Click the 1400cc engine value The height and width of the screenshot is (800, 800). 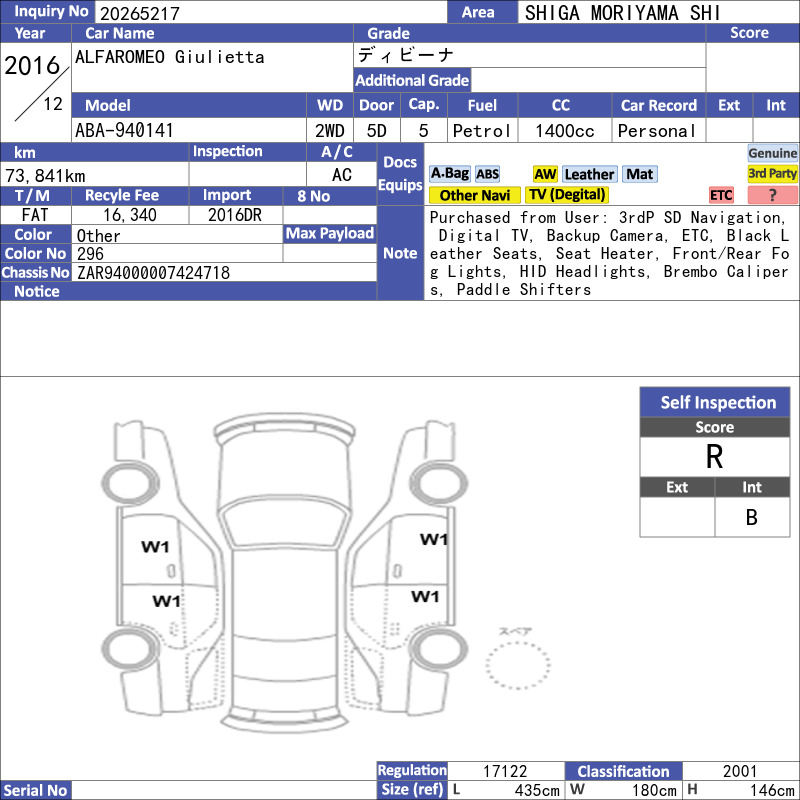(x=564, y=131)
